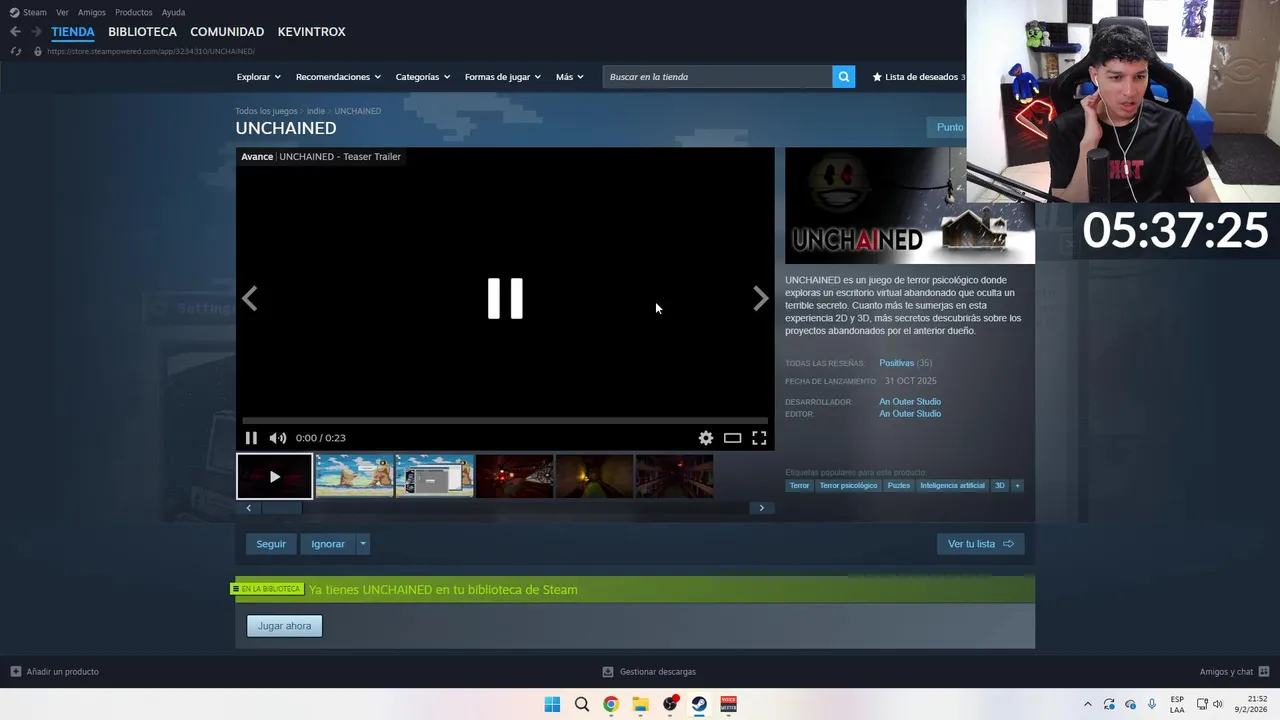
Task: Open Gestionar descargas
Action: coord(649,672)
